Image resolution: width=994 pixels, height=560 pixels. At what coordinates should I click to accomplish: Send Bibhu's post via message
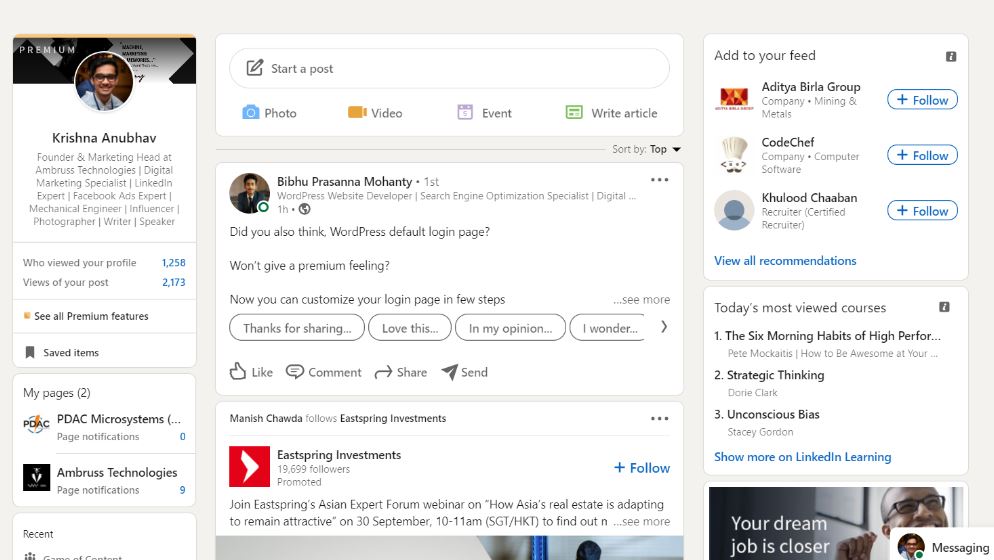pyautogui.click(x=464, y=372)
